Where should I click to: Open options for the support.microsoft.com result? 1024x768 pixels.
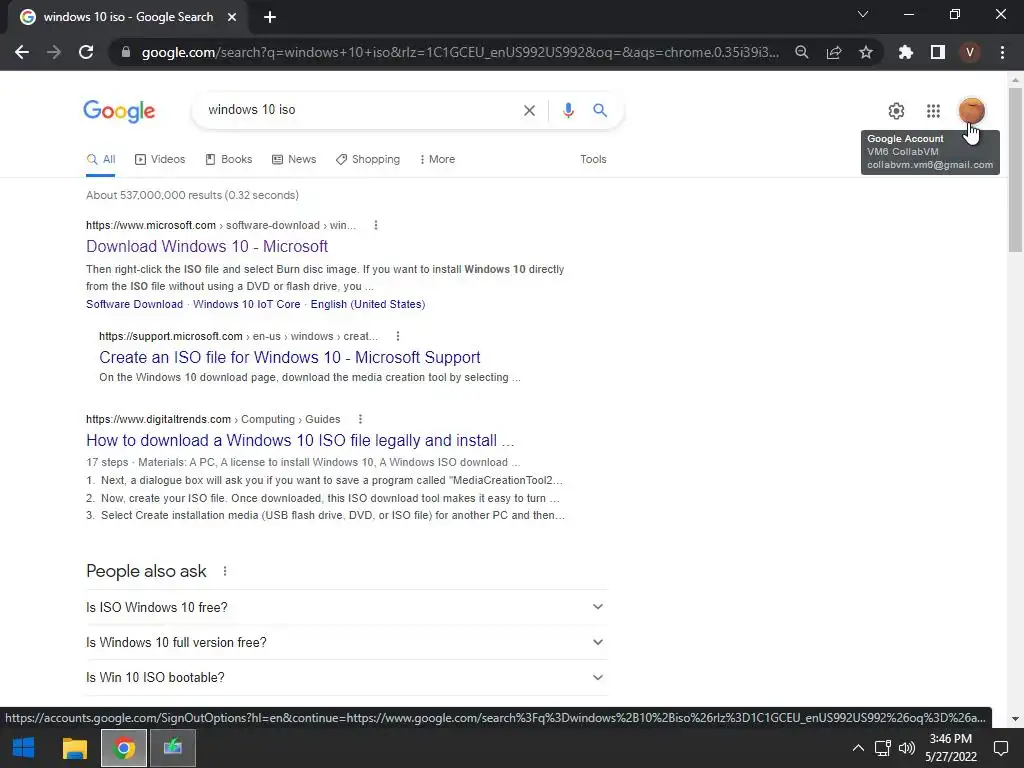[398, 336]
